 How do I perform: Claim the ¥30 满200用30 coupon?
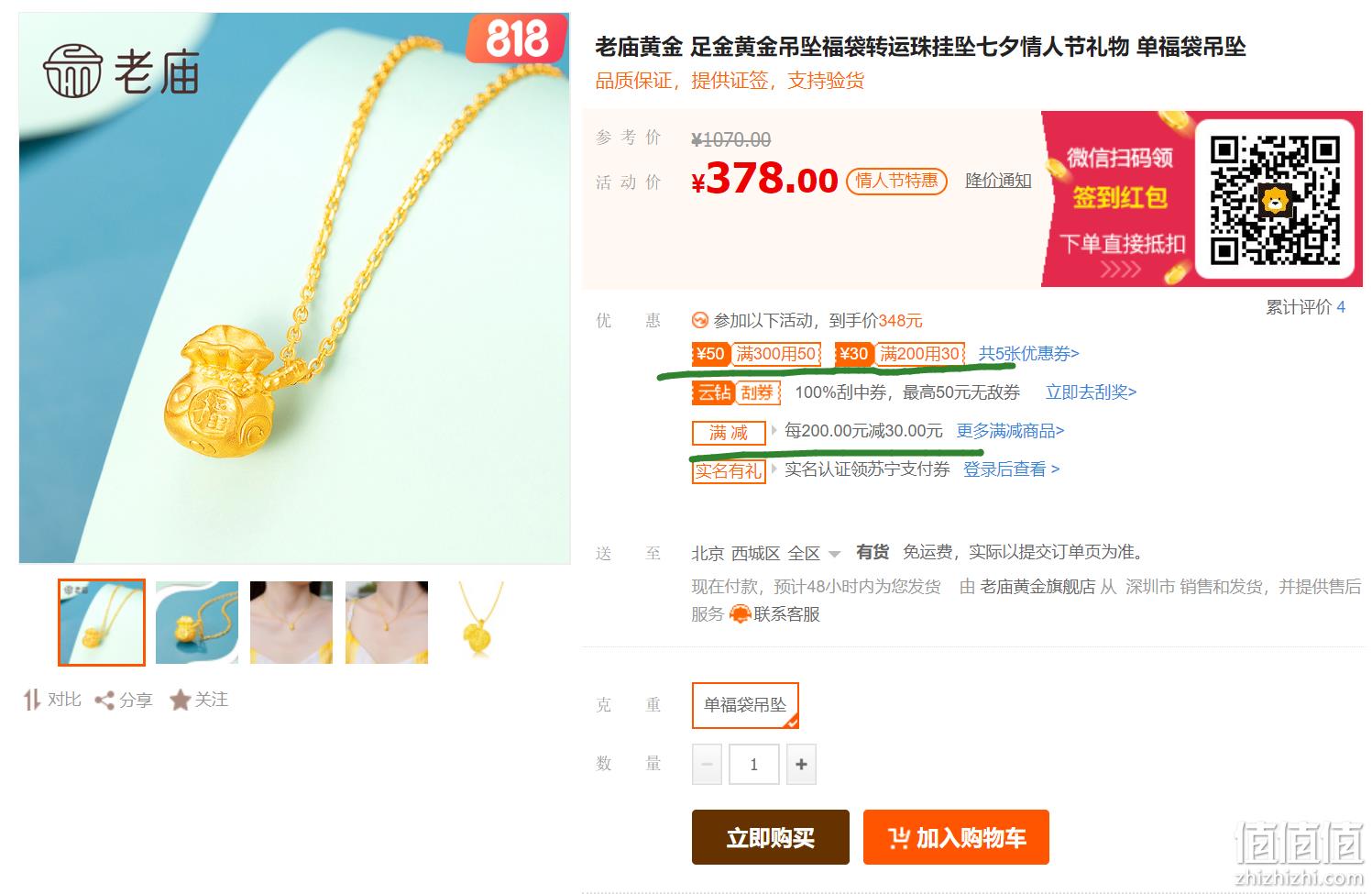[900, 354]
